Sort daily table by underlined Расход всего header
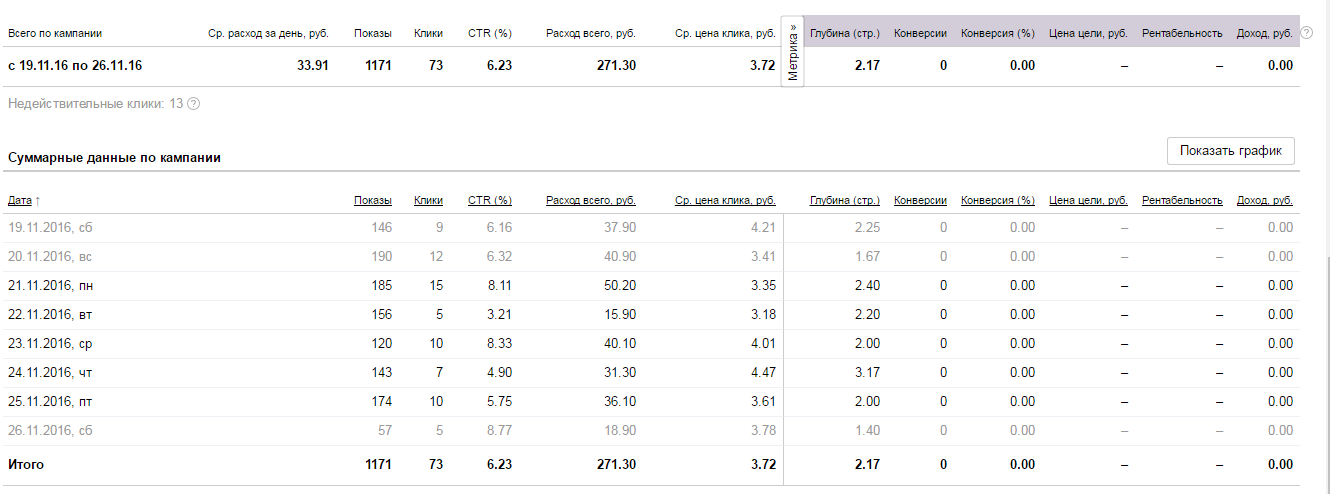Image resolution: width=1330 pixels, height=494 pixels. pos(590,200)
